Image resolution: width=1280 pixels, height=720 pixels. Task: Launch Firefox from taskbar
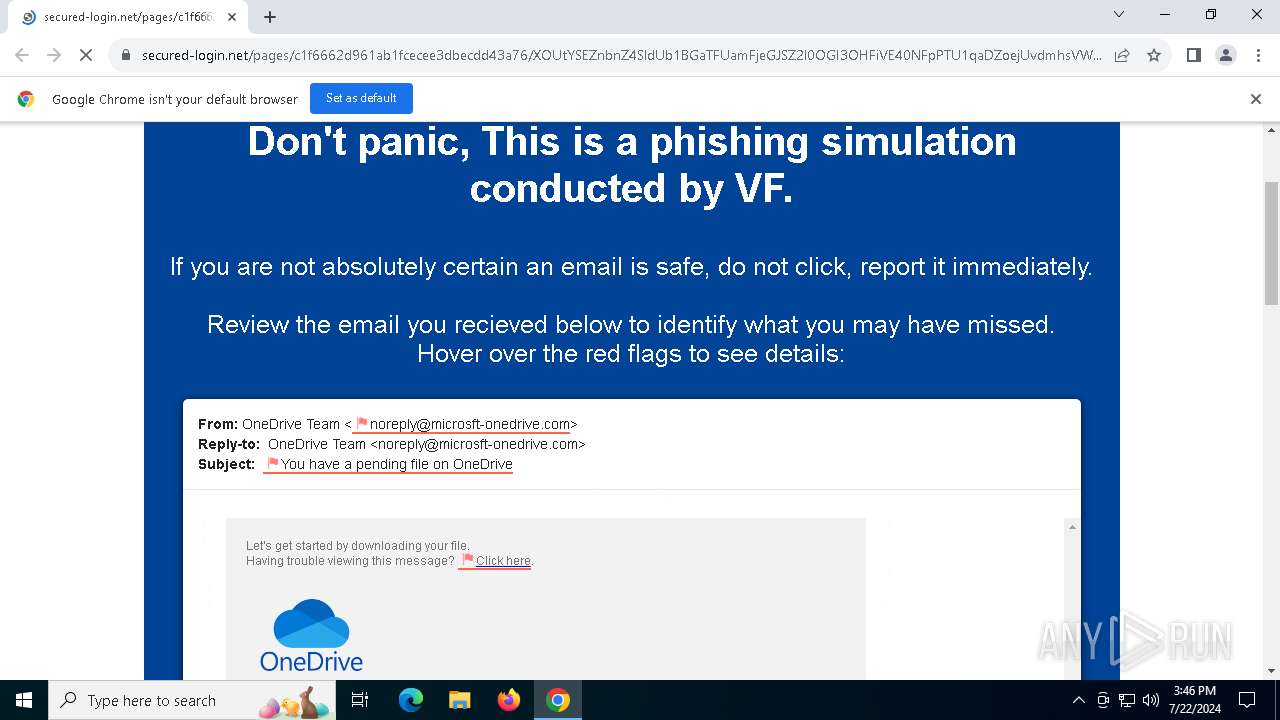click(x=508, y=700)
